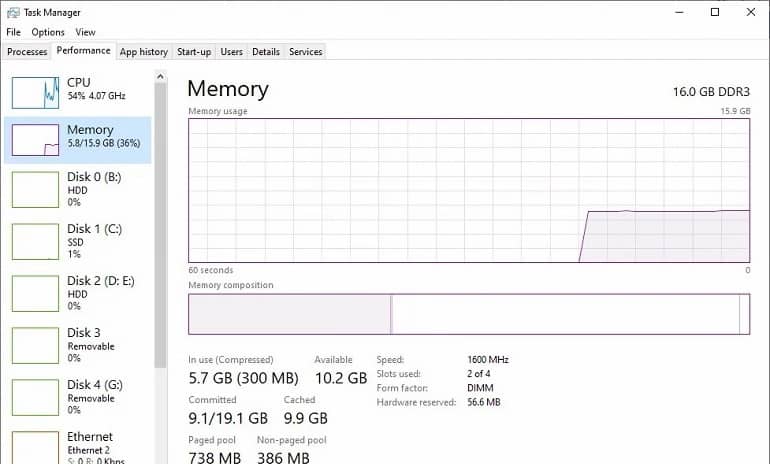This screenshot has width=770, height=464.
Task: Open the Options menu
Action: click(48, 33)
